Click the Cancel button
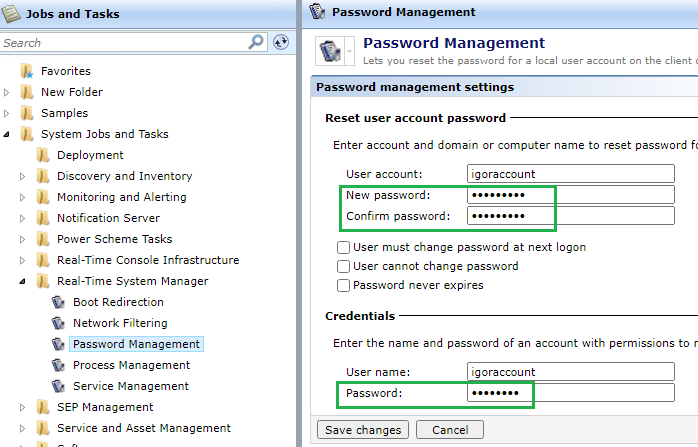 pos(450,430)
